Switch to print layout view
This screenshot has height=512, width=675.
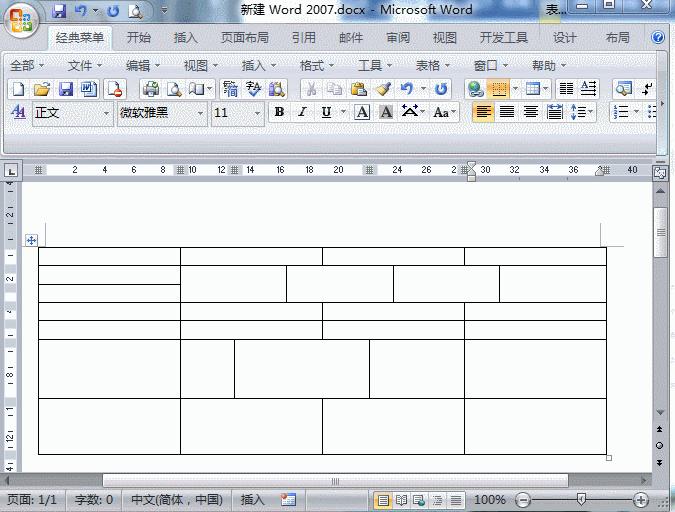[383, 500]
